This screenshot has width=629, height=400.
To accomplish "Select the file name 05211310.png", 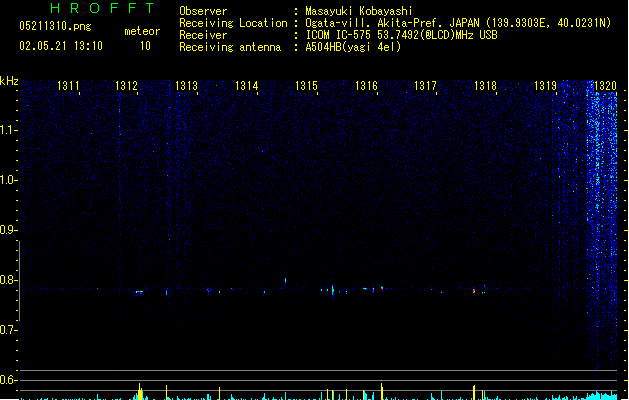I will point(55,26).
